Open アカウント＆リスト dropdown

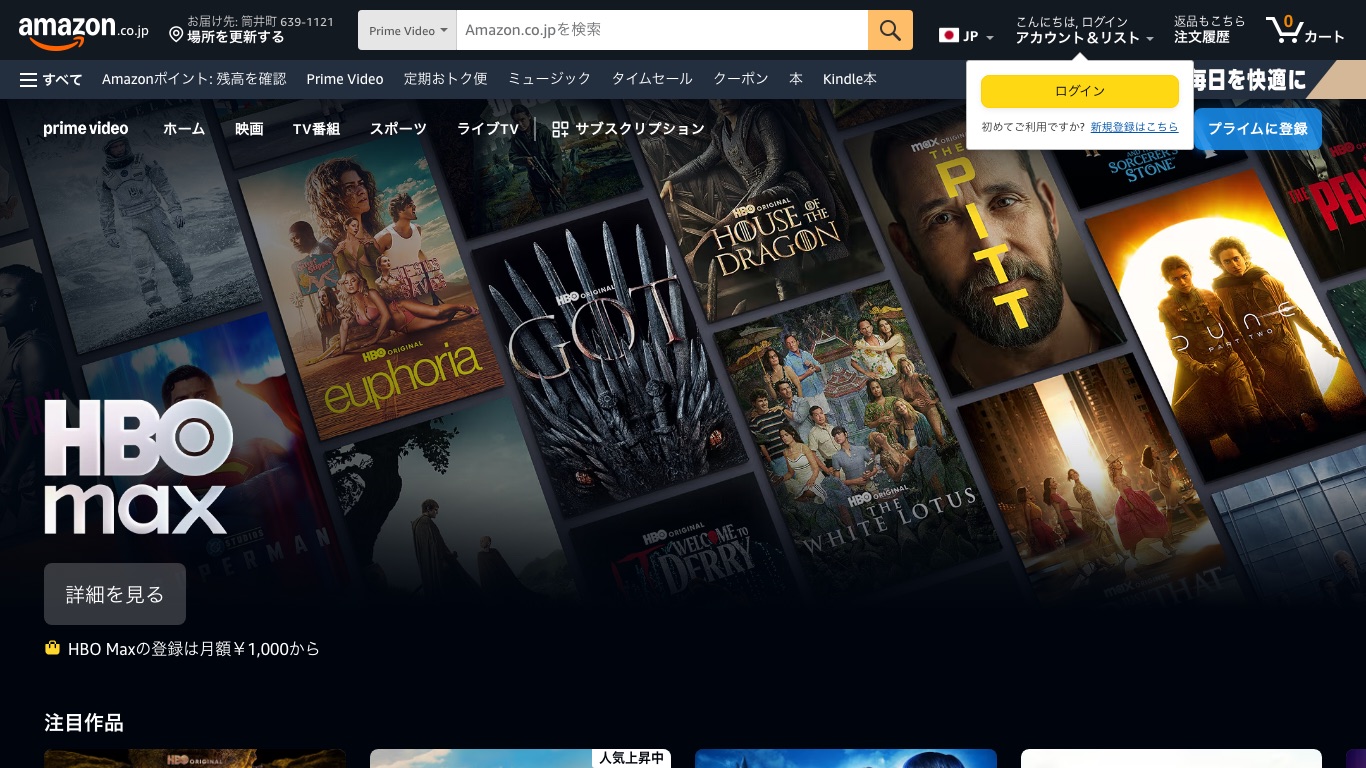point(1085,30)
